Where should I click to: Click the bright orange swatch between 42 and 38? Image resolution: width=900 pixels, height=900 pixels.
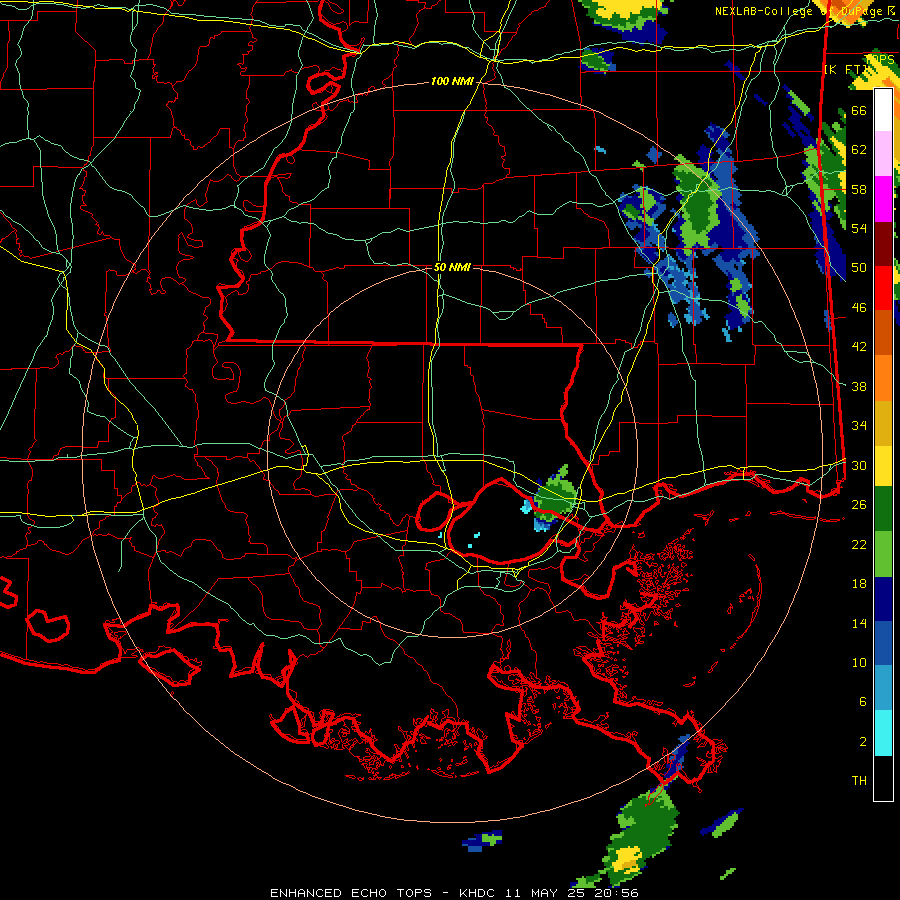tap(883, 378)
